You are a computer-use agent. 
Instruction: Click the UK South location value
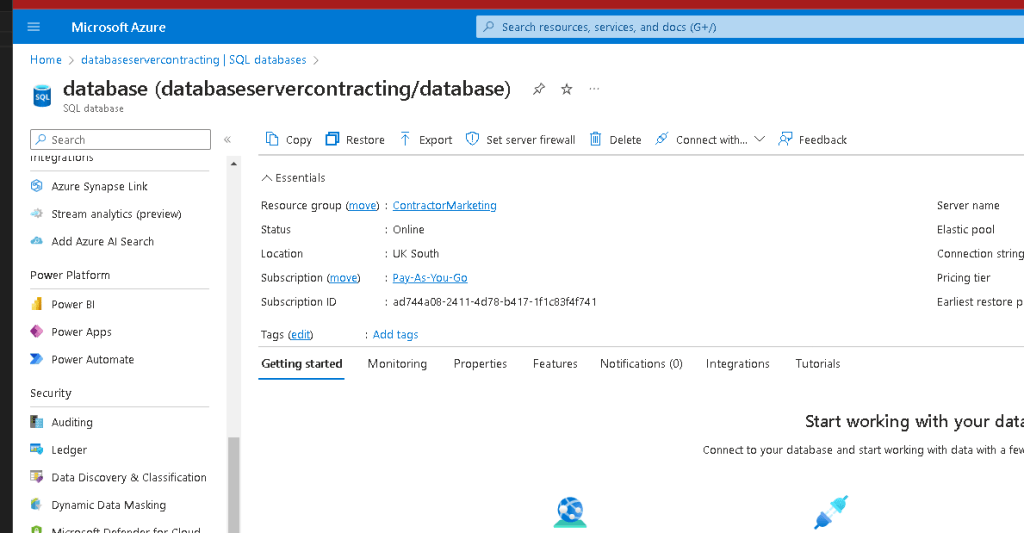[415, 253]
